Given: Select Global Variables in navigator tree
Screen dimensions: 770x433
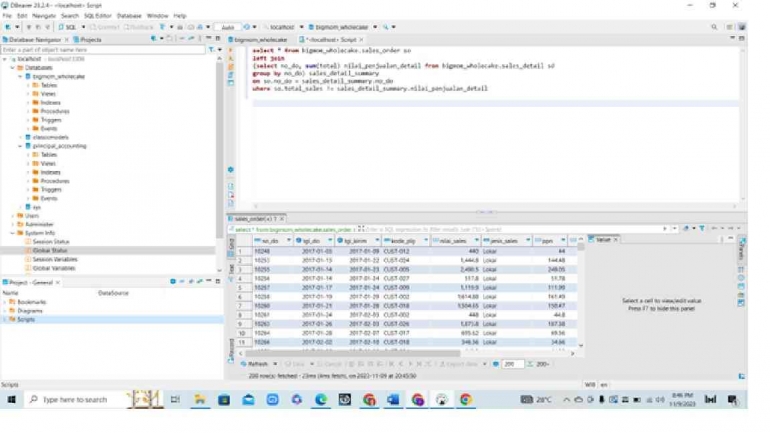Looking at the screenshot, I should coord(50,268).
